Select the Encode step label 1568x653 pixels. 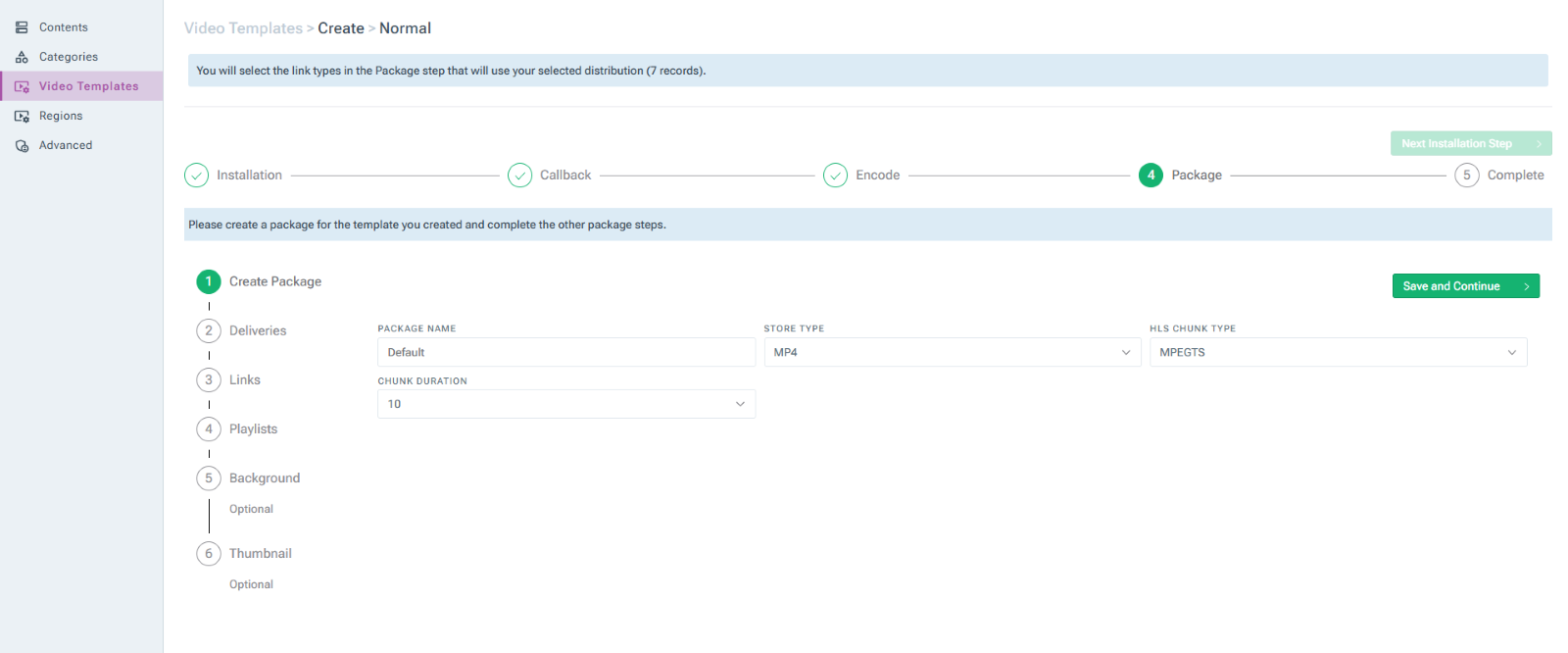pyautogui.click(x=877, y=176)
